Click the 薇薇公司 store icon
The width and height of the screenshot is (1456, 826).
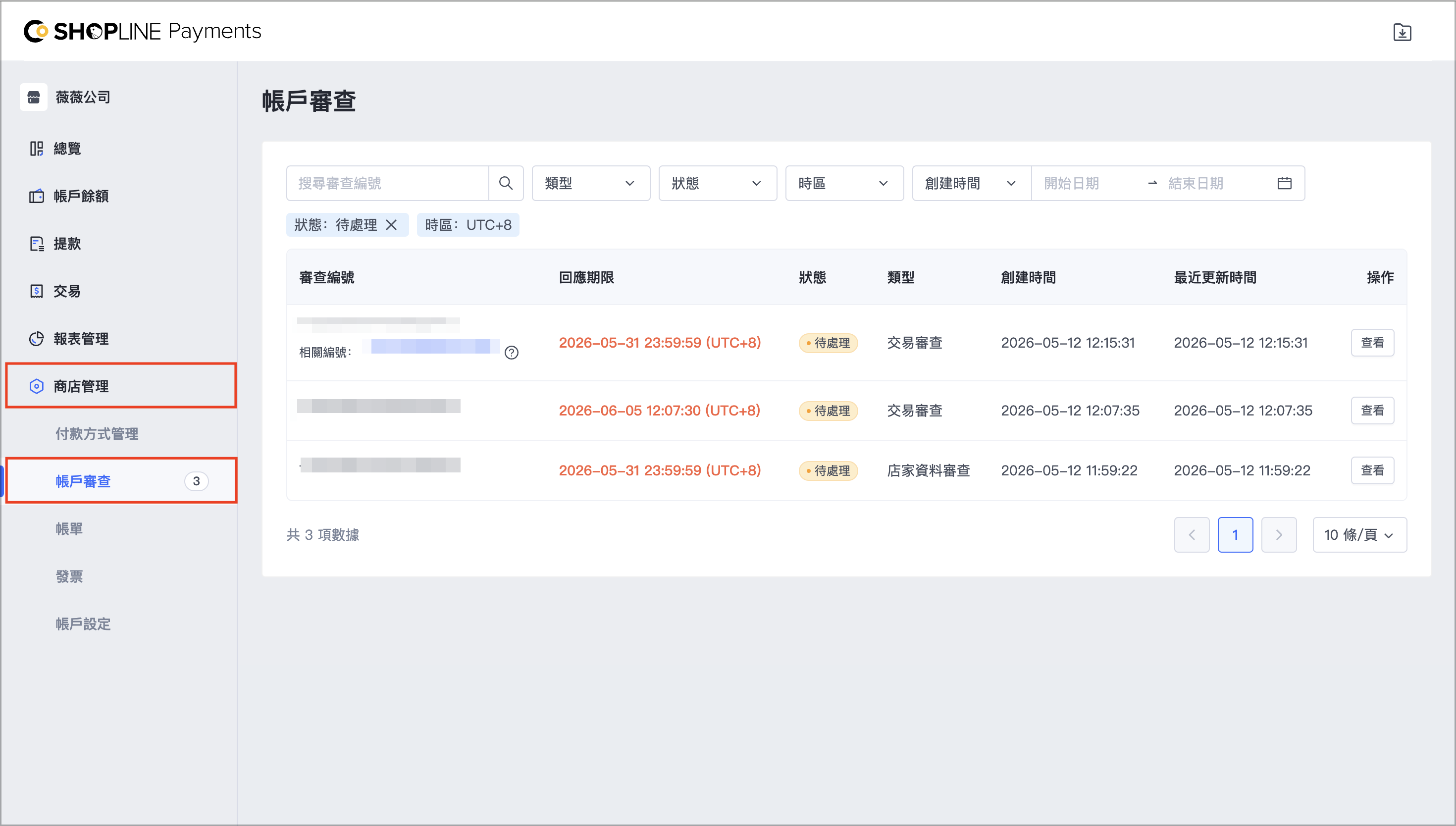[x=34, y=97]
